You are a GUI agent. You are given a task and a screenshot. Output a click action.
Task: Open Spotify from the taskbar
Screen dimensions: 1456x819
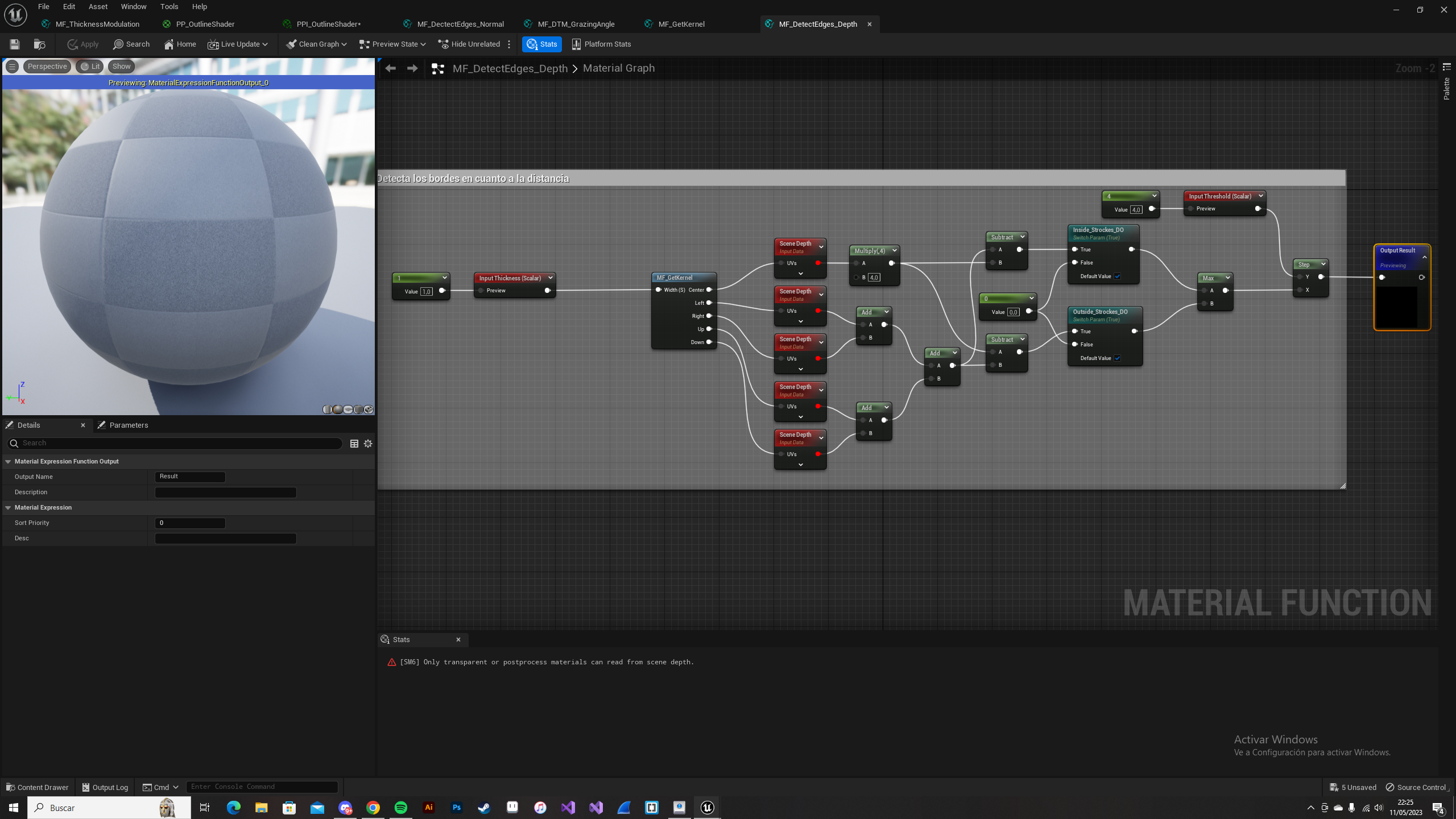click(x=401, y=808)
